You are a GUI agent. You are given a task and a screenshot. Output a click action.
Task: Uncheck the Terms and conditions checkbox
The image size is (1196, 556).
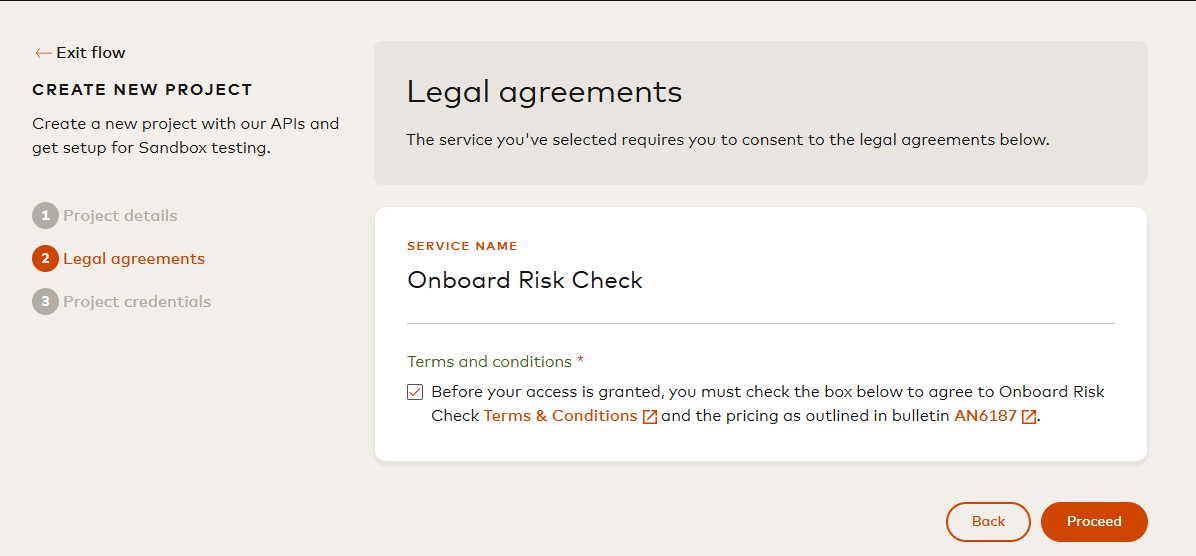(x=415, y=392)
